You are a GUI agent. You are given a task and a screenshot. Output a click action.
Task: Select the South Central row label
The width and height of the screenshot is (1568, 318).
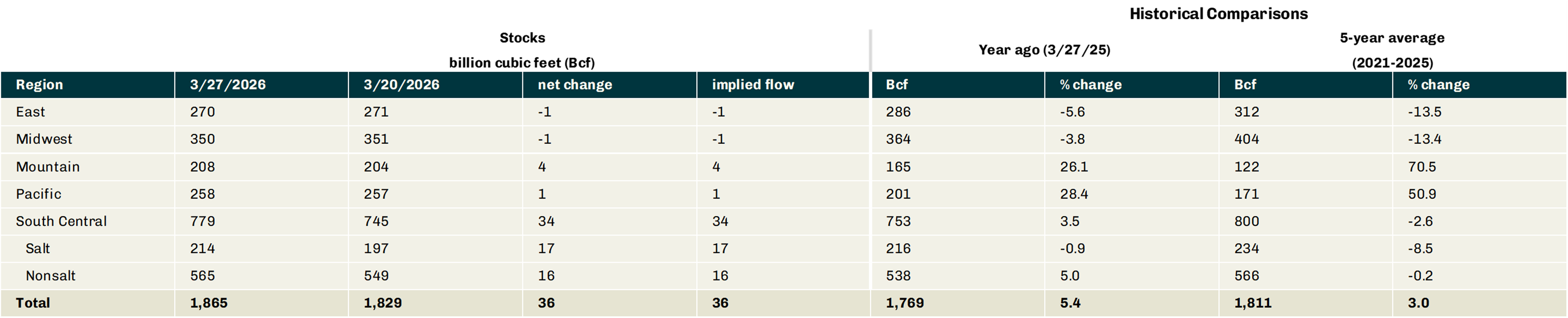(x=61, y=221)
